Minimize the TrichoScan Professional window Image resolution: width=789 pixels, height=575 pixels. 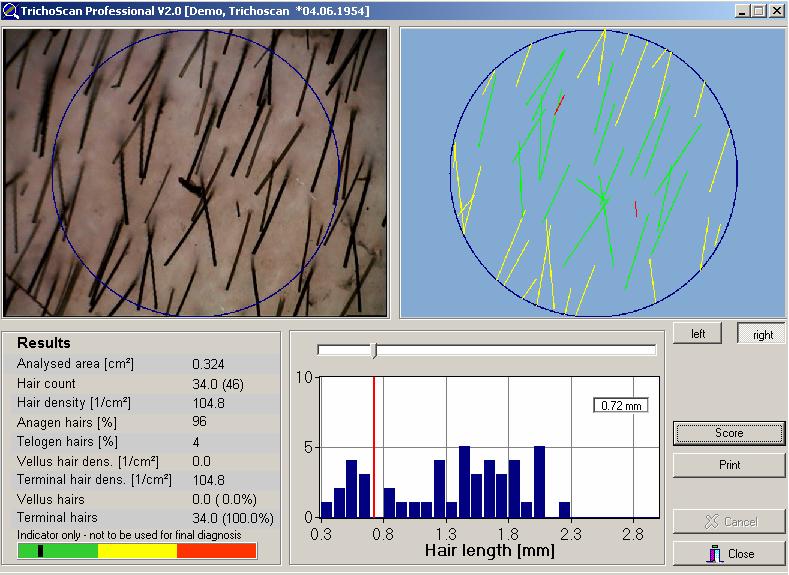[x=744, y=11]
